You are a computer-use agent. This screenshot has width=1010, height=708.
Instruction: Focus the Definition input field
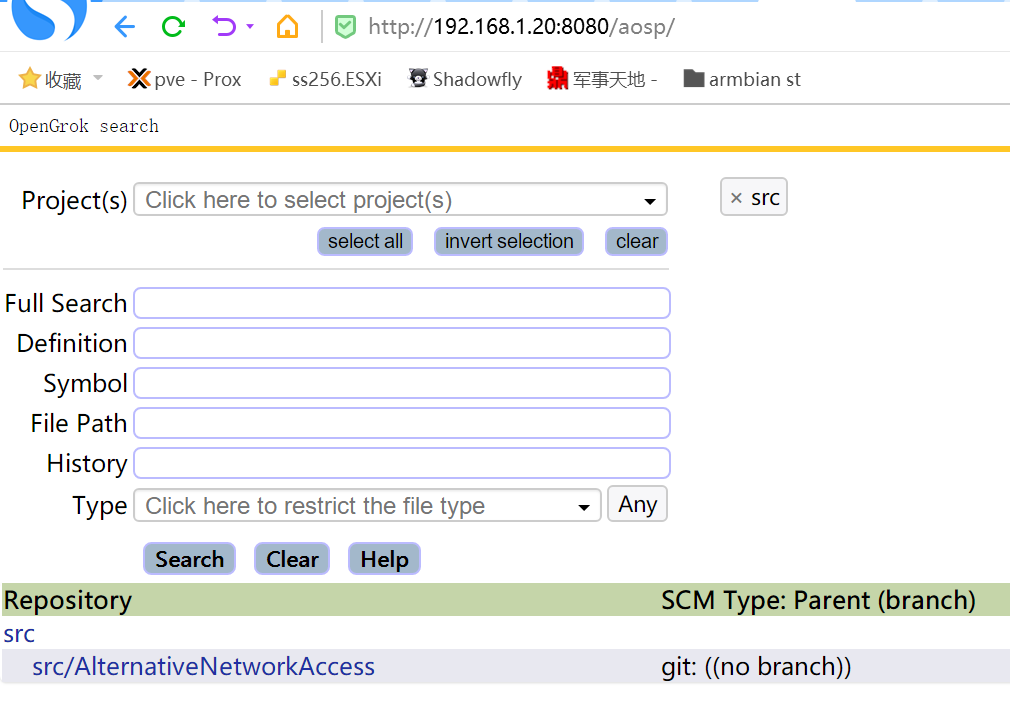pos(402,343)
